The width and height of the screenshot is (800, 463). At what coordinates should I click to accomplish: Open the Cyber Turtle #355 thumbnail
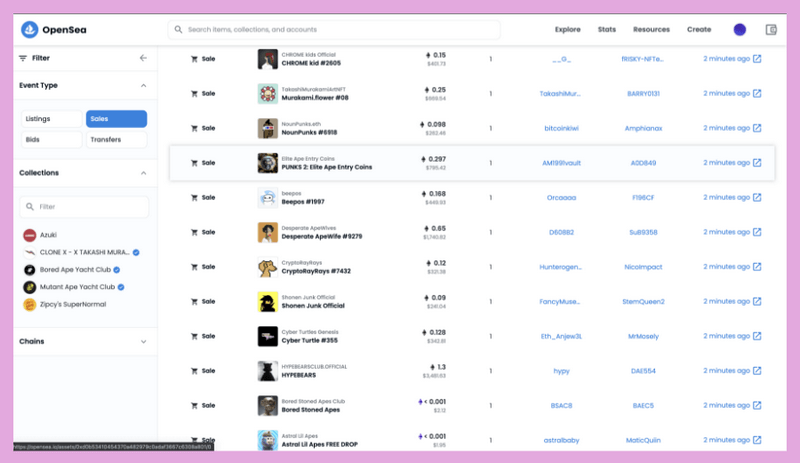tap(267, 337)
